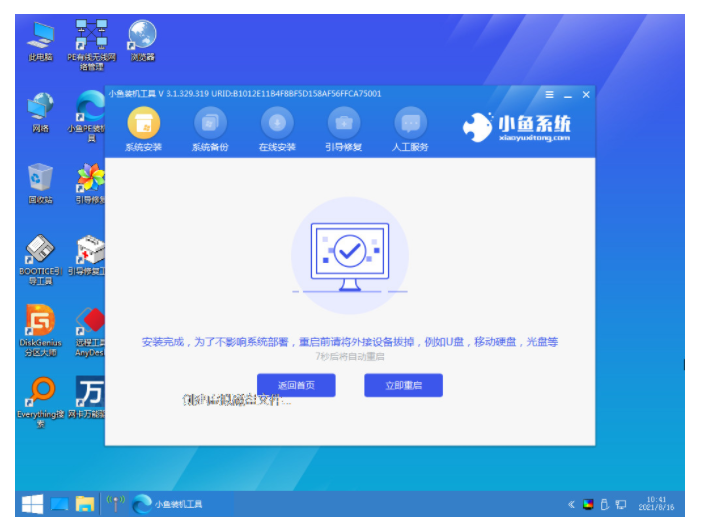Click the 小鱼系统 logo
Viewport: 717px width, 523px height.
coord(517,127)
